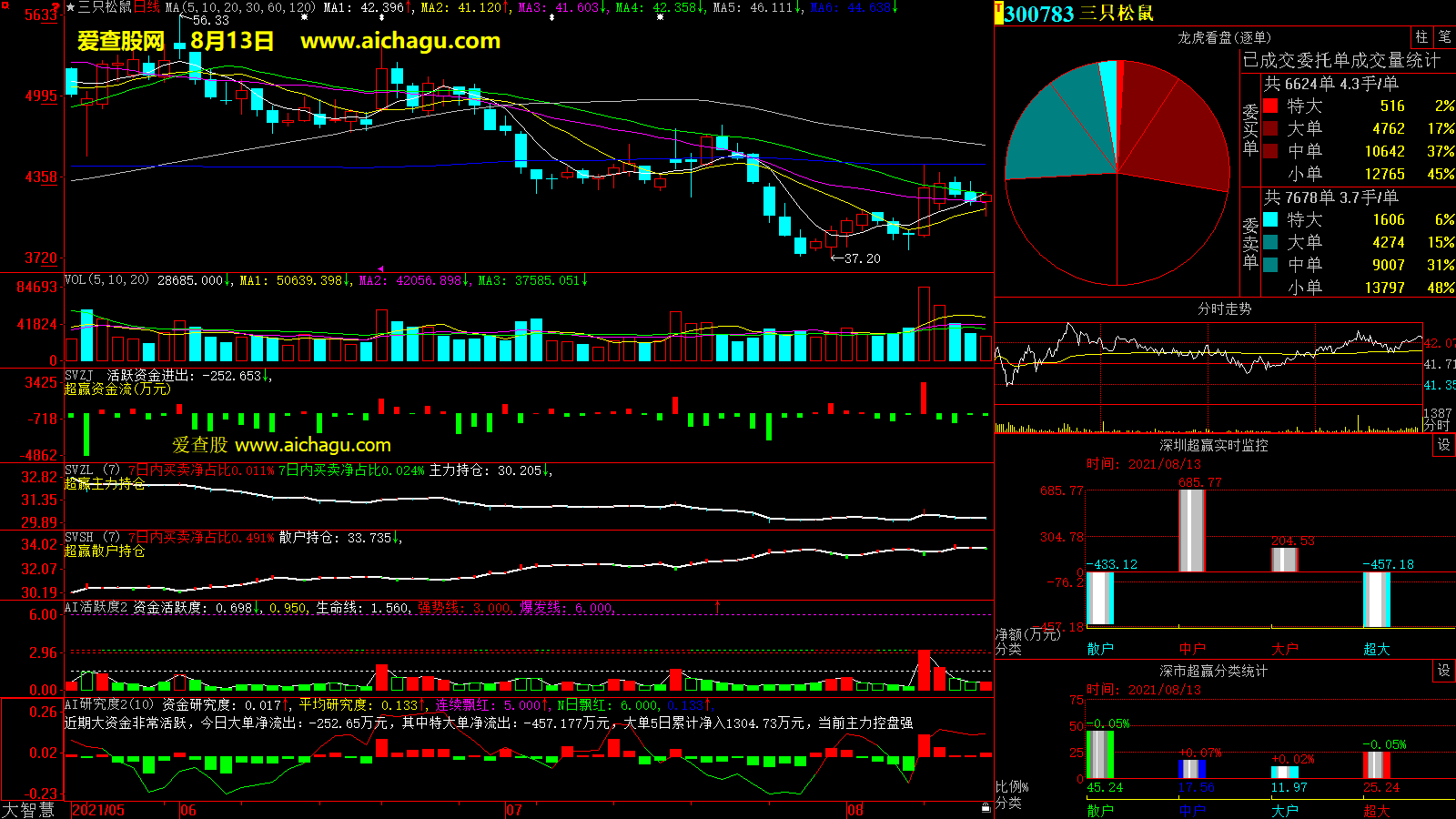
Task: Click the 大智慧 label at bottom left
Action: click(x=28, y=809)
